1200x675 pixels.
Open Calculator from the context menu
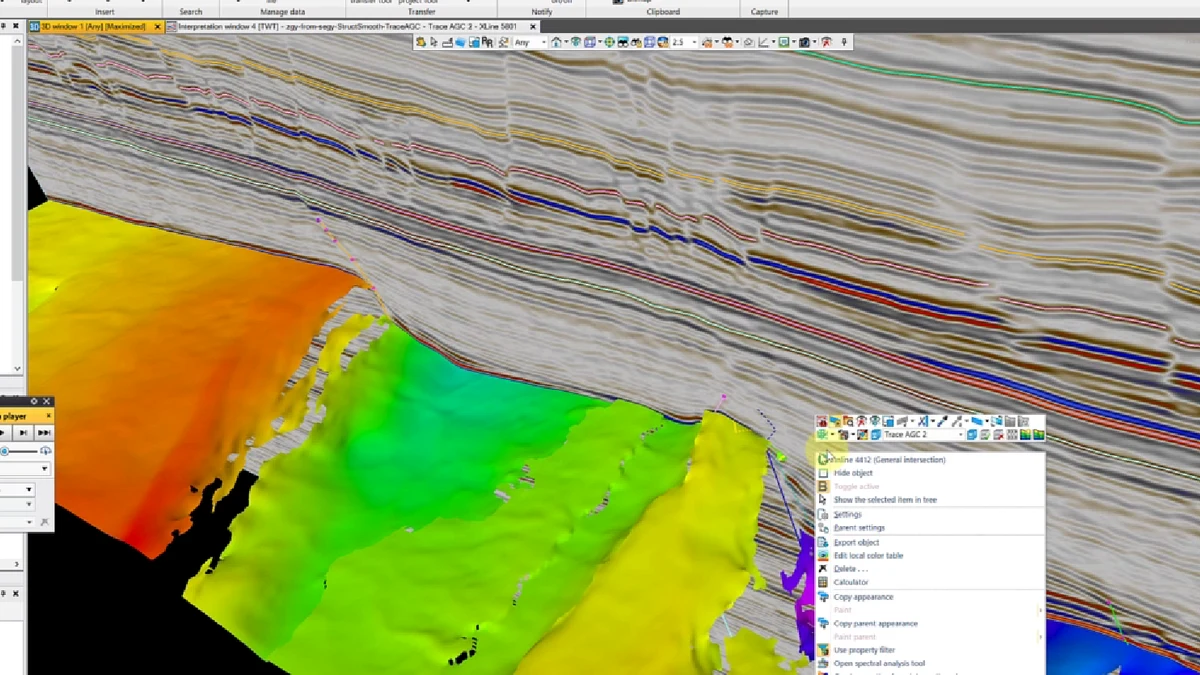[x=930, y=582]
